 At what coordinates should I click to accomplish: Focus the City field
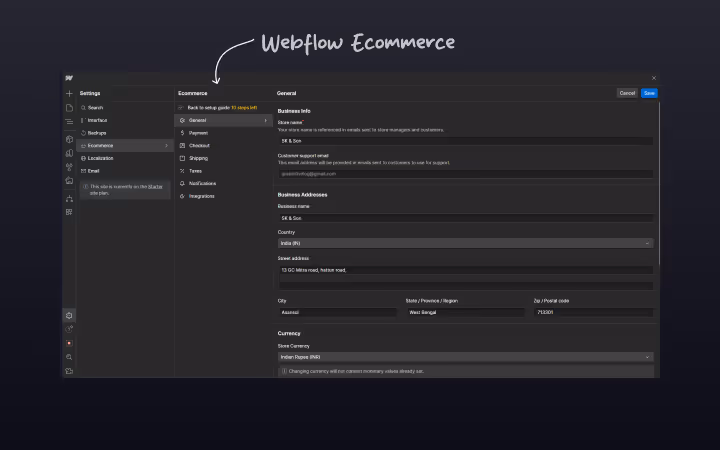(x=337, y=312)
